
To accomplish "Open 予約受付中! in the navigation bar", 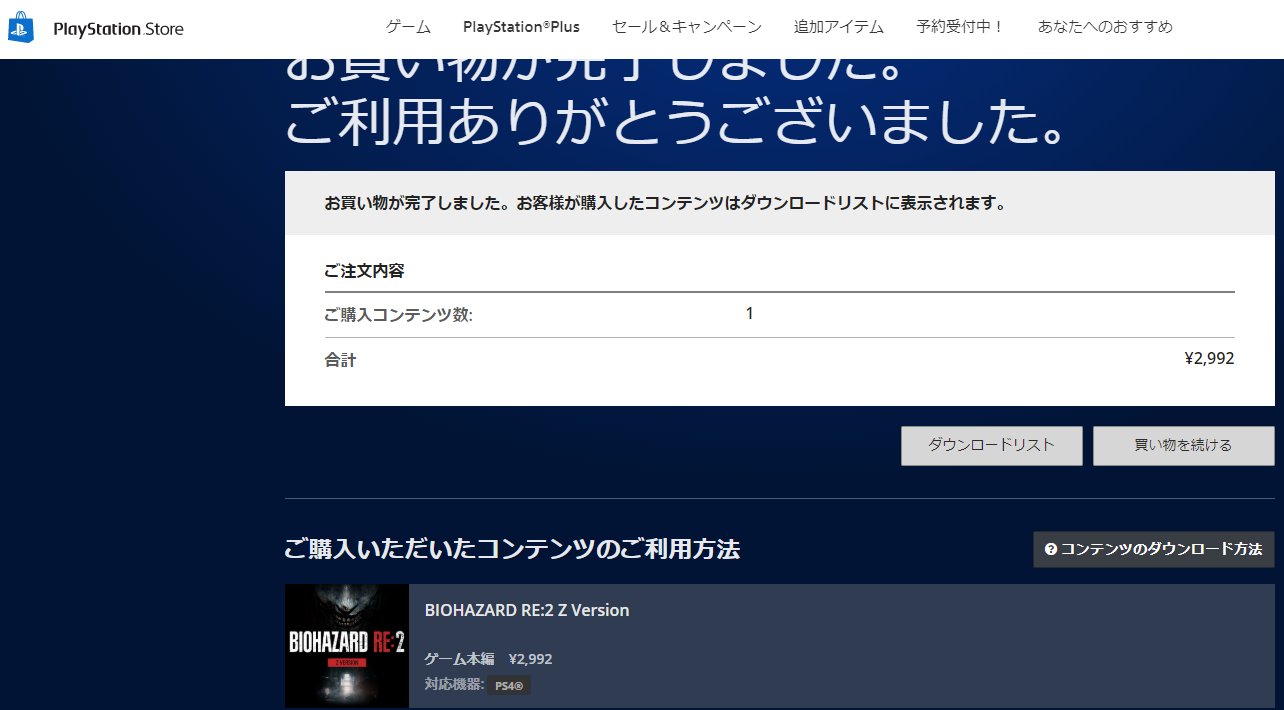I will (961, 27).
